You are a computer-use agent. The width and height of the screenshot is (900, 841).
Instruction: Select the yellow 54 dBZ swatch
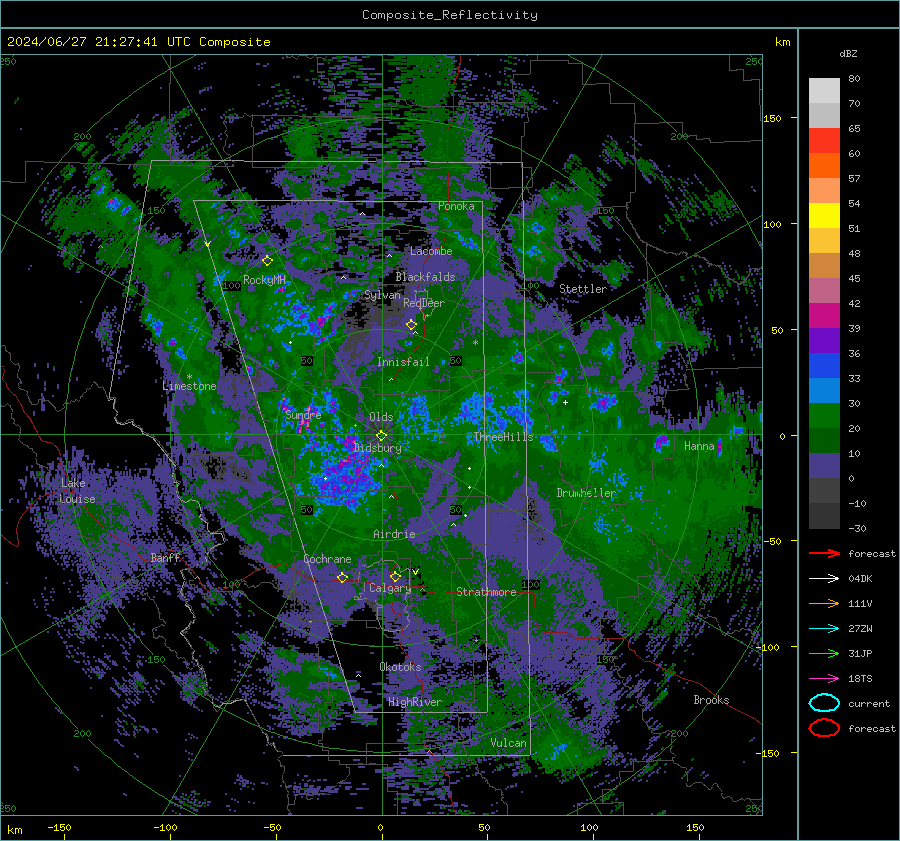pyautogui.click(x=824, y=216)
